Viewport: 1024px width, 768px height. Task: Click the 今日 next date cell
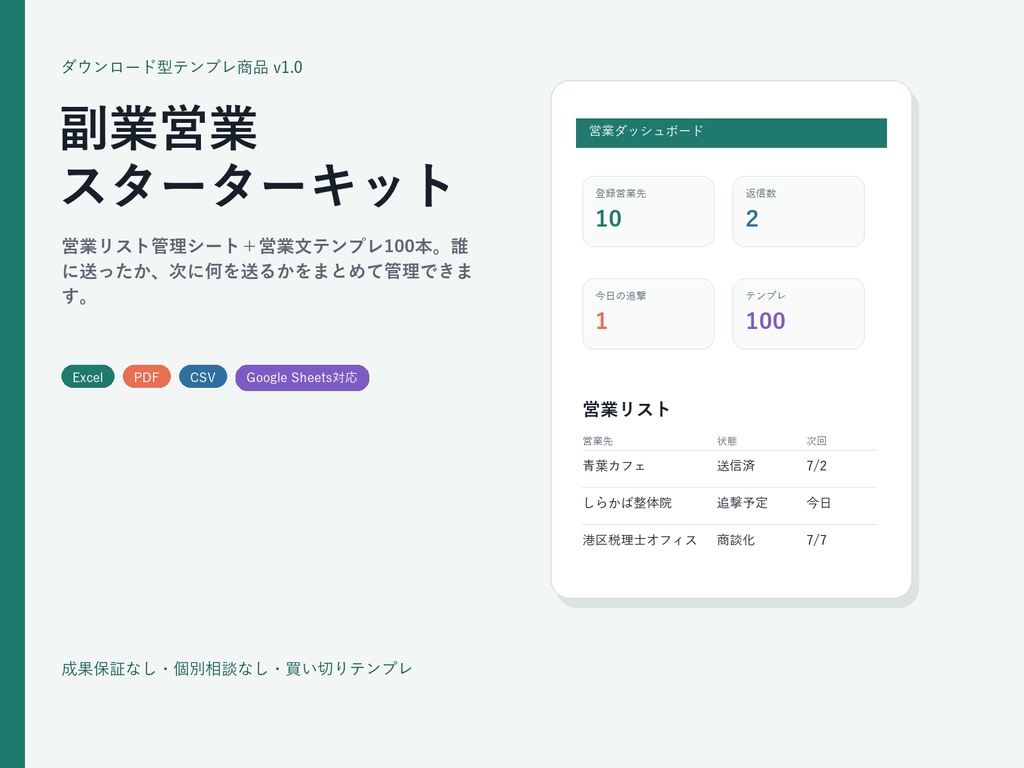(819, 503)
